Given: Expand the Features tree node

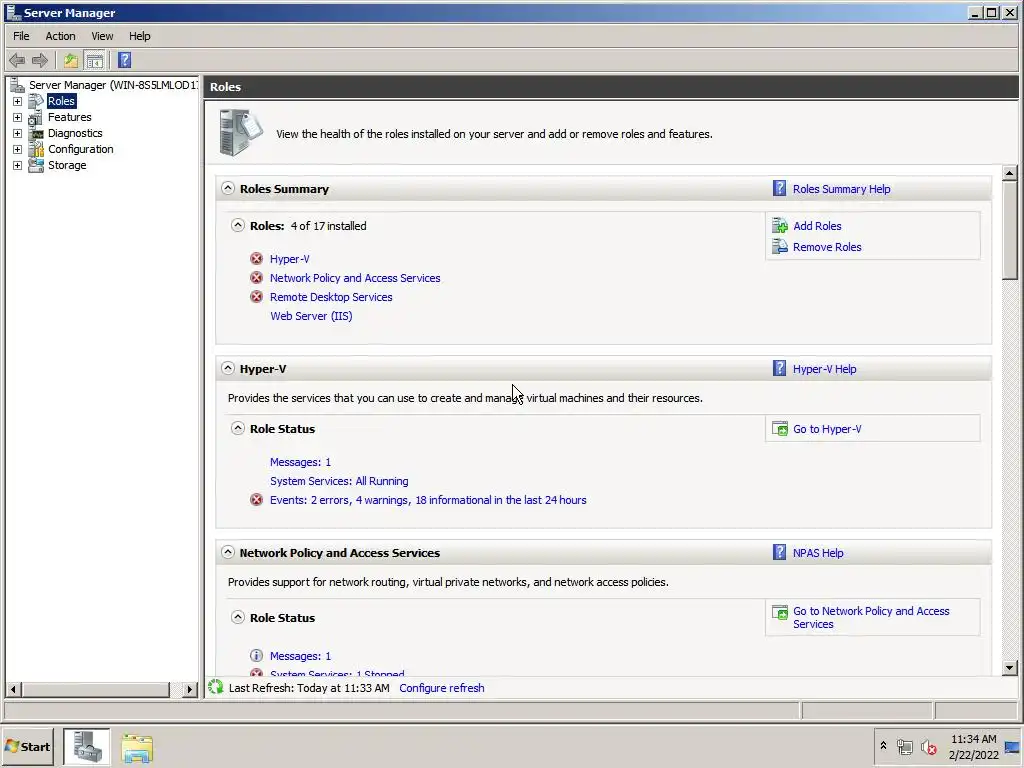Looking at the screenshot, I should [18, 118].
